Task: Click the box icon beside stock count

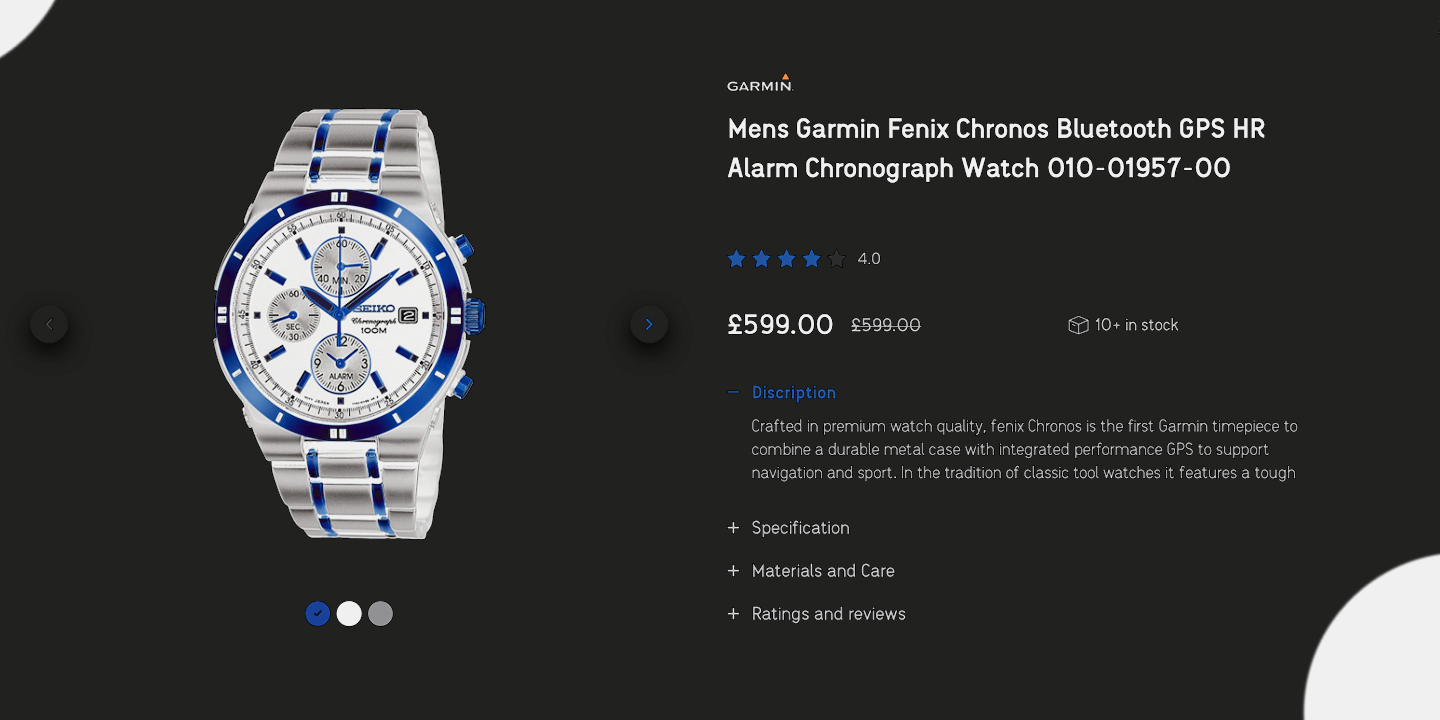Action: (x=1078, y=325)
